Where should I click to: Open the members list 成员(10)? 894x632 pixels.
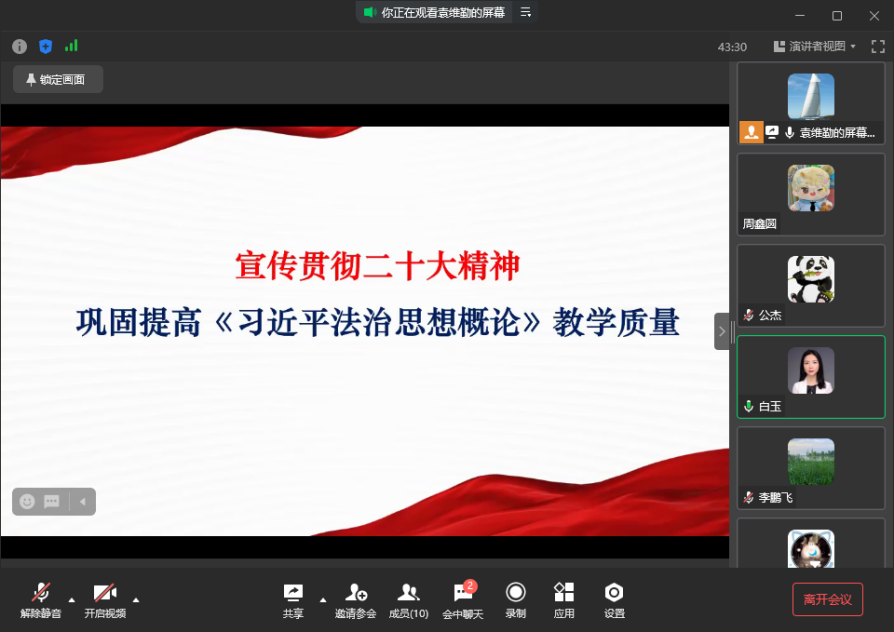(x=408, y=599)
